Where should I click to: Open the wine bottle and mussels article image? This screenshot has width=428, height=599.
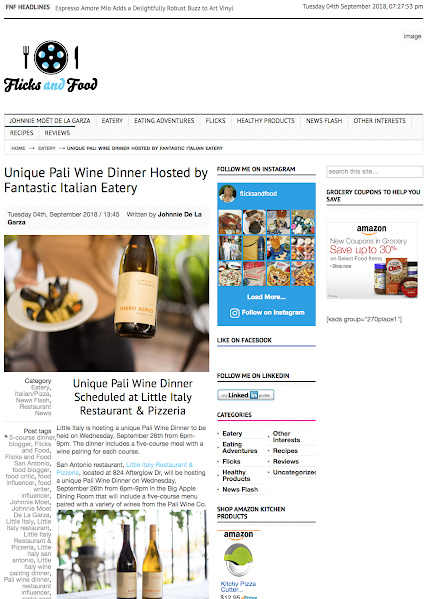point(107,303)
